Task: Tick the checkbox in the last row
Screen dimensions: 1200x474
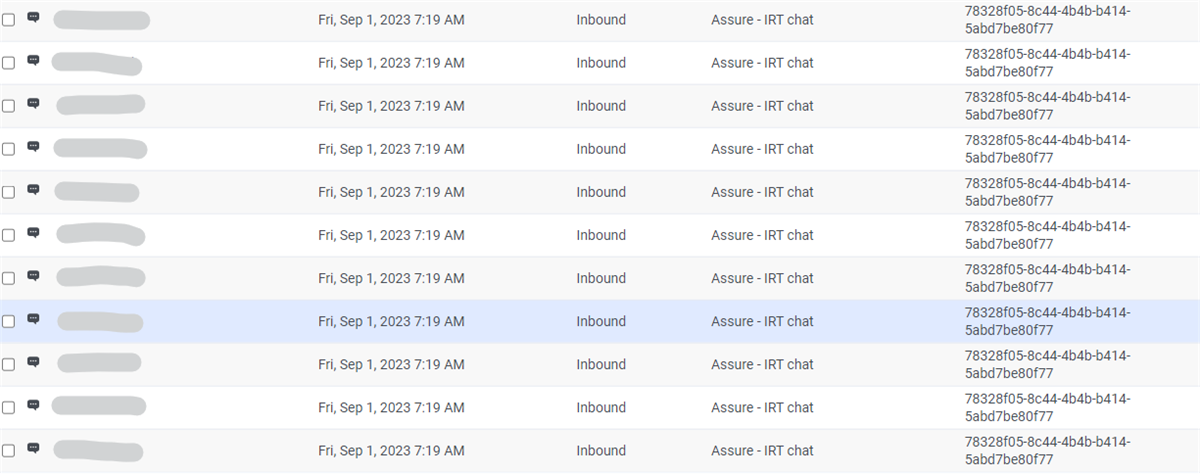Action: (8, 451)
